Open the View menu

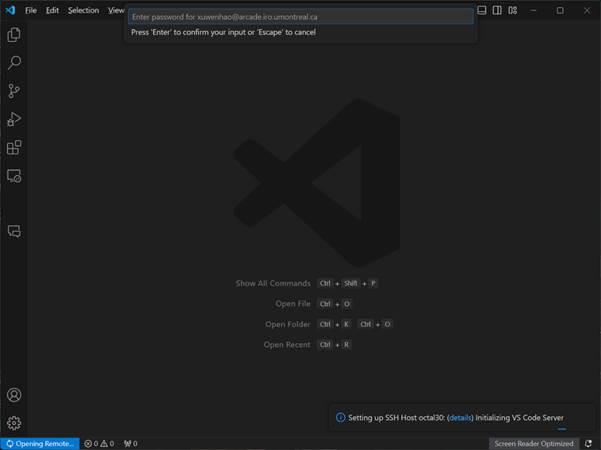[x=116, y=10]
